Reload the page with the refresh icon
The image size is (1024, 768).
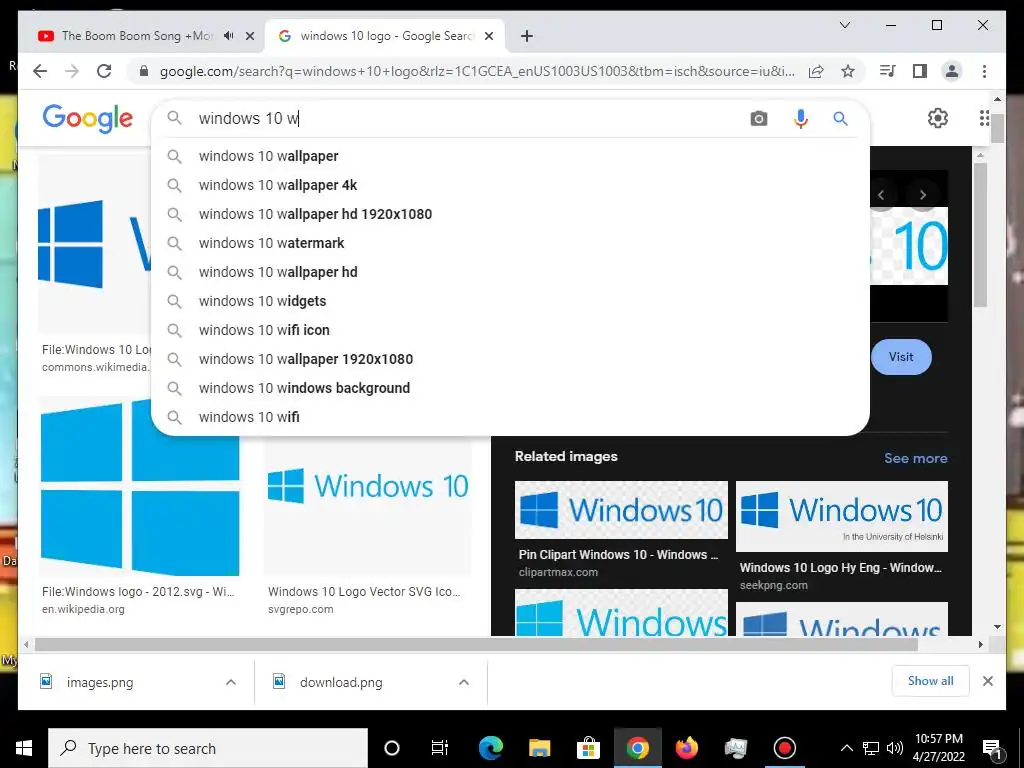point(104,71)
